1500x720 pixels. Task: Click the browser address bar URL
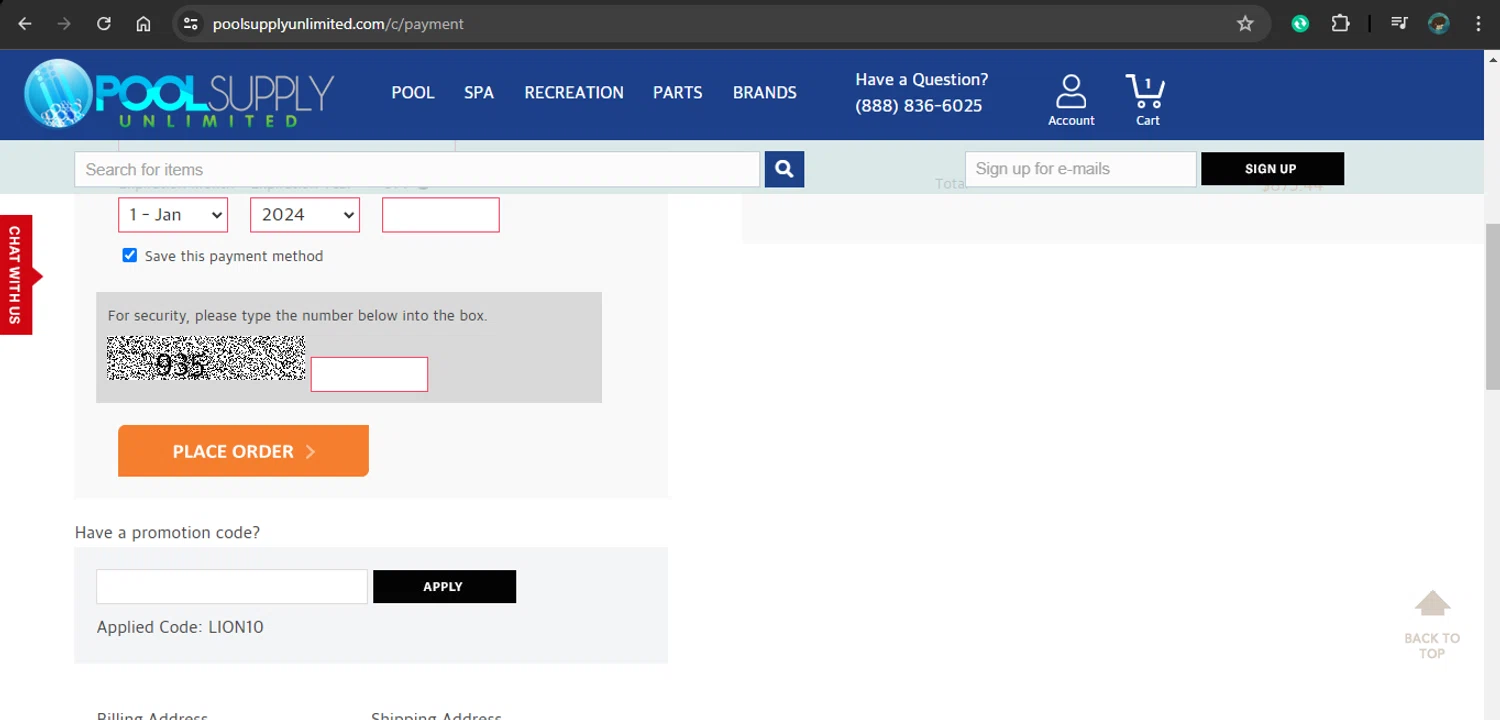(338, 24)
